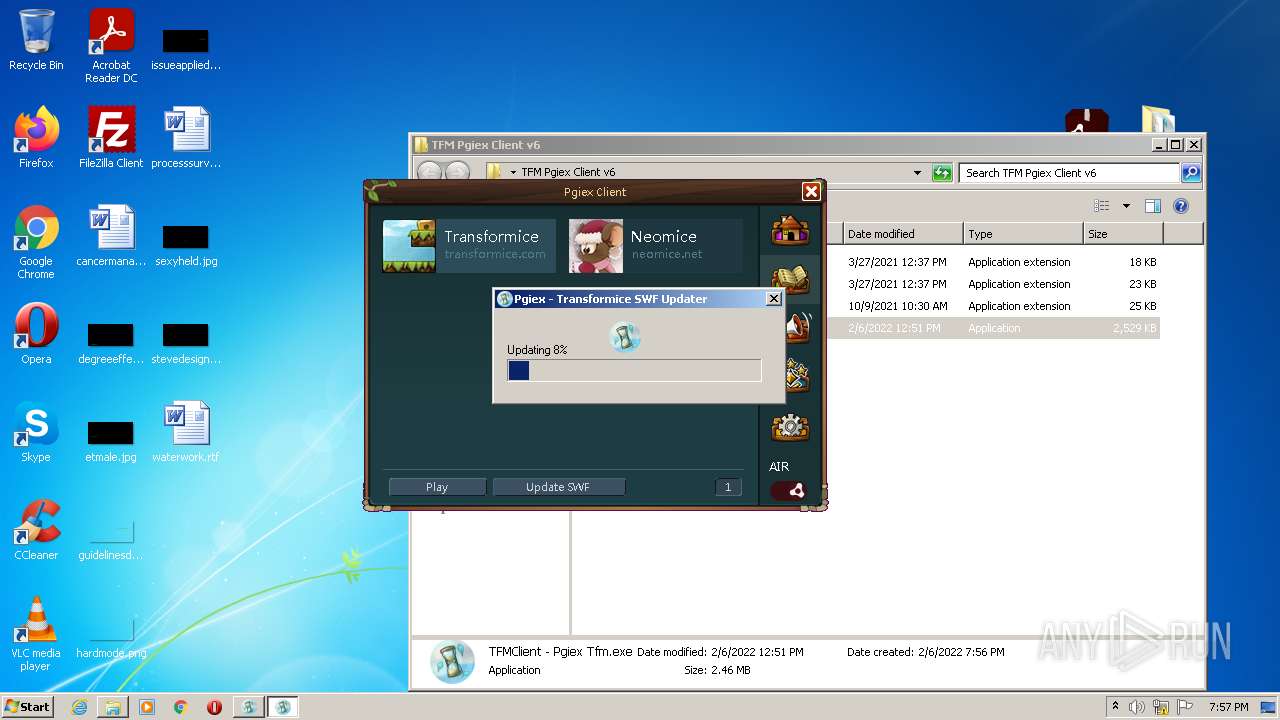Sort by Size column header
The width and height of the screenshot is (1280, 720).
[1123, 234]
